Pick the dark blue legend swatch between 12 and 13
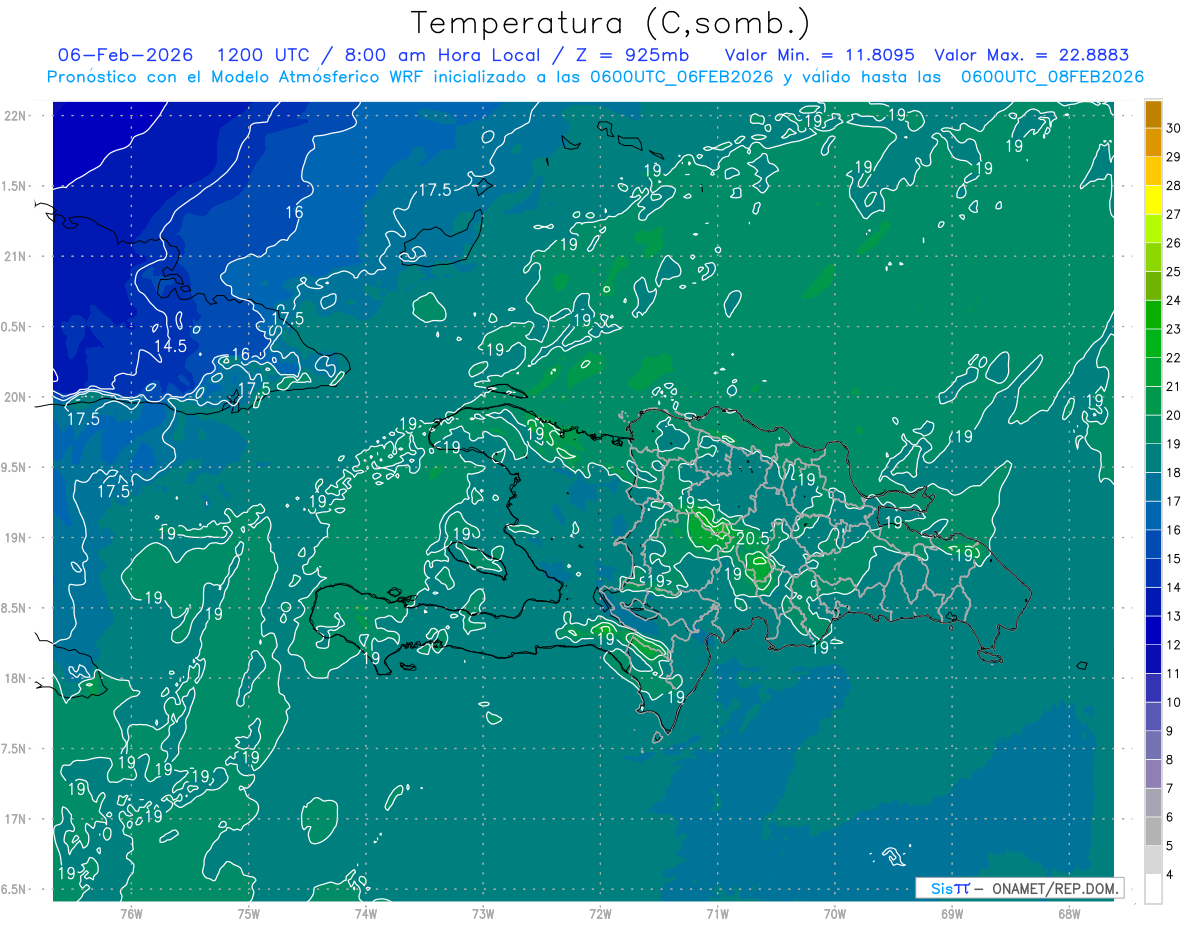The width and height of the screenshot is (1200, 927). coord(1153,631)
